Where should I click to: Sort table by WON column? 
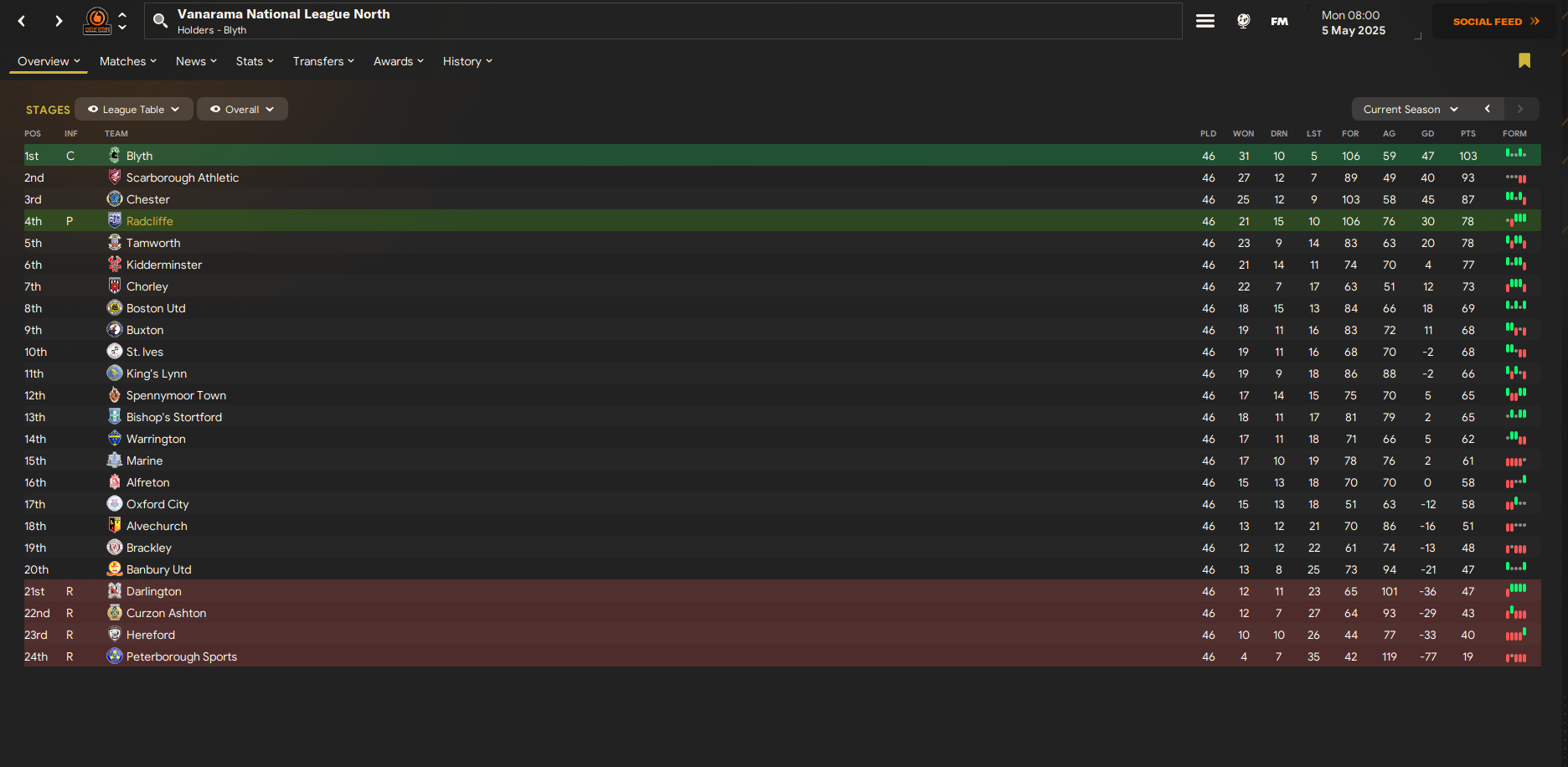[1244, 134]
